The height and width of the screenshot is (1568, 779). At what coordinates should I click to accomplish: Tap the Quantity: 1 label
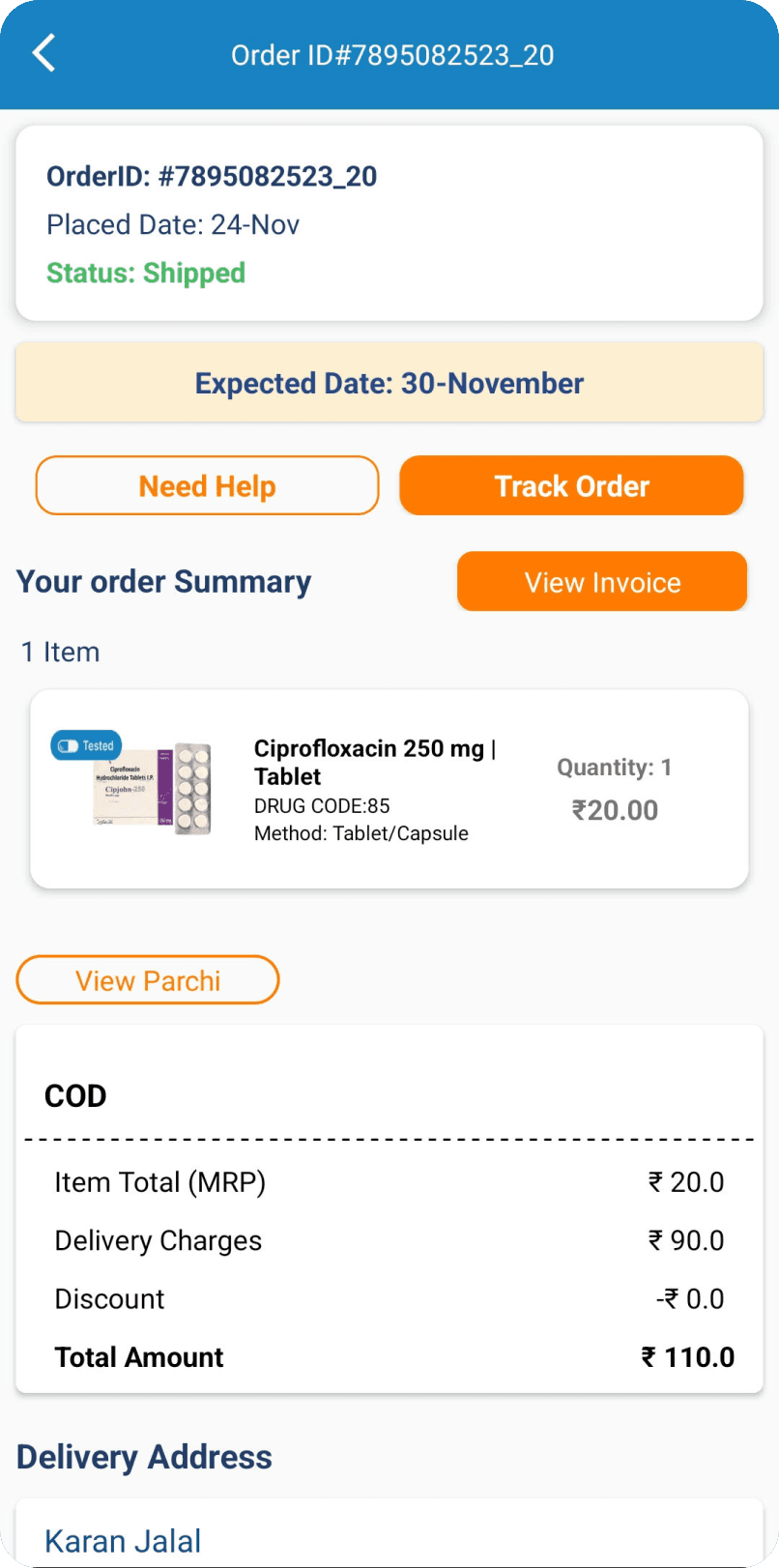[x=615, y=768]
